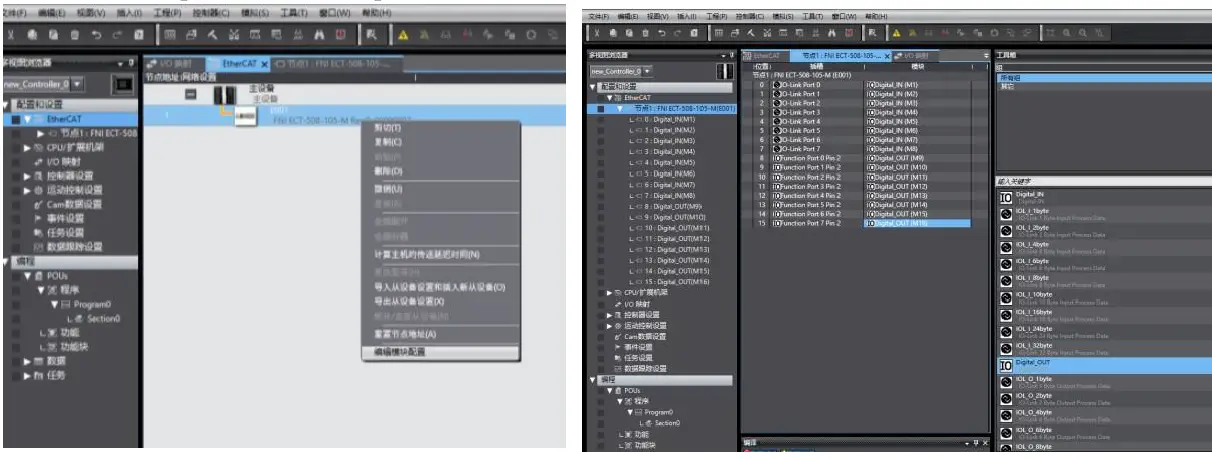This screenshot has width=1212, height=459.
Task: Choose 撤销(U) in the context menu
Action: tap(388, 189)
